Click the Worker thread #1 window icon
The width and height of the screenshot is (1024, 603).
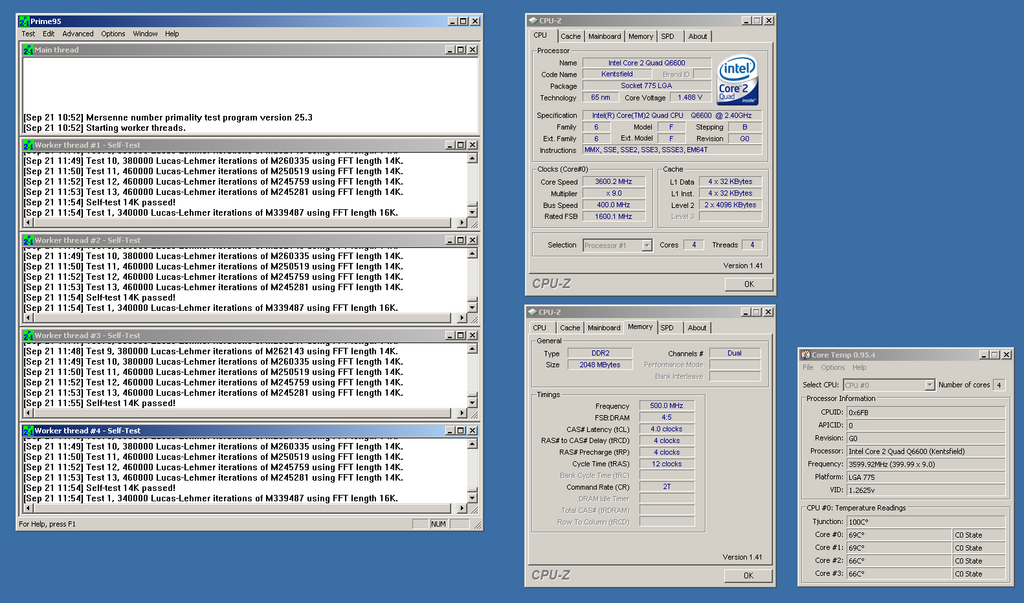(28, 145)
